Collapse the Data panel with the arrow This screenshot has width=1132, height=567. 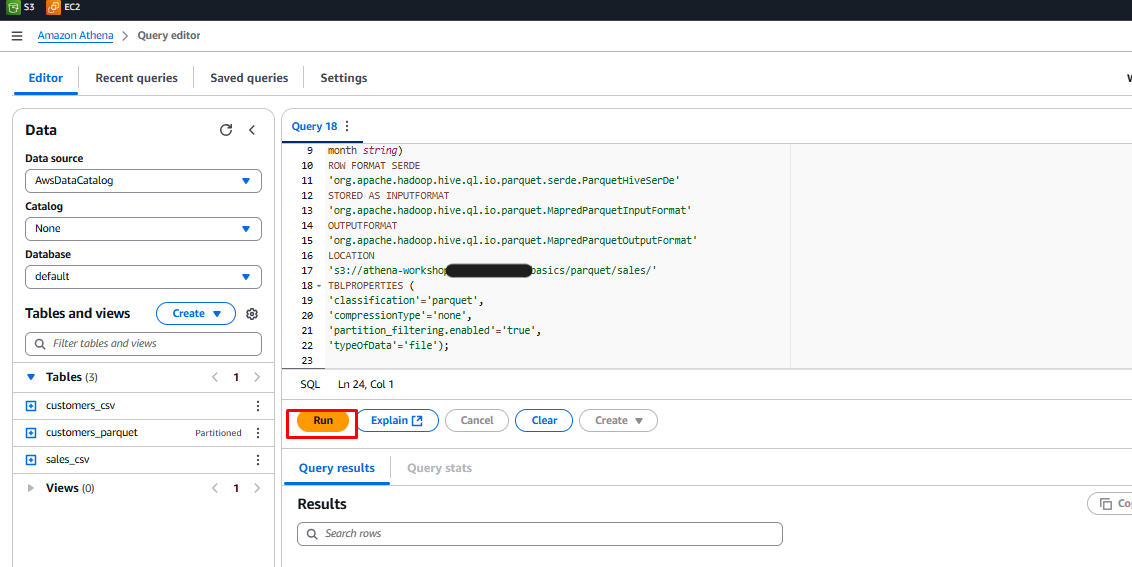(252, 130)
